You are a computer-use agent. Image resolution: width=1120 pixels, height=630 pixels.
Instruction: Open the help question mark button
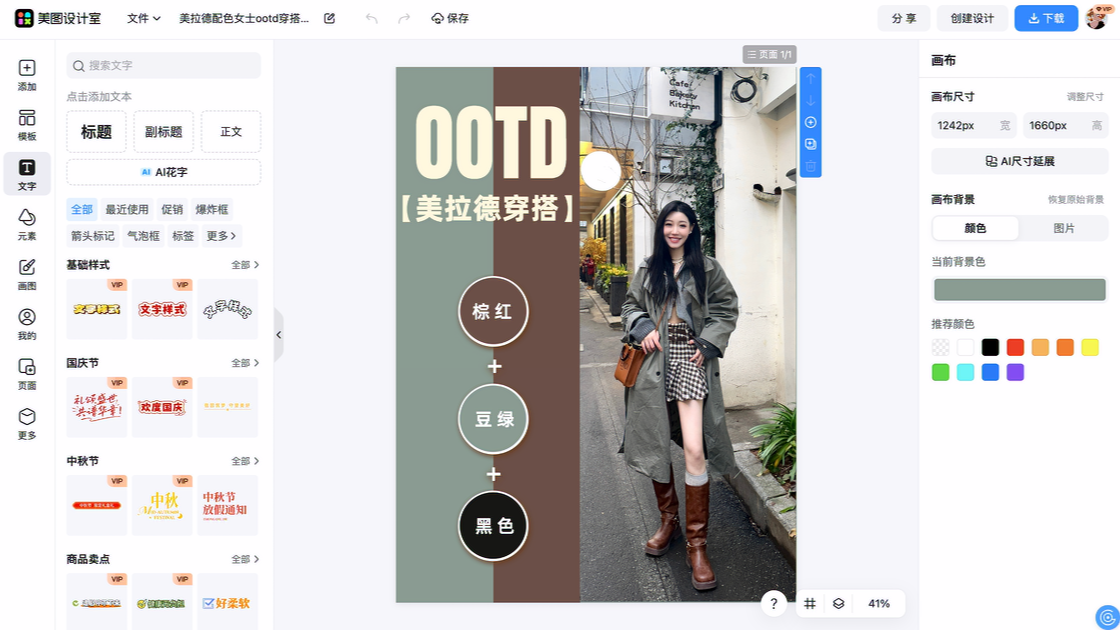pyautogui.click(x=774, y=603)
